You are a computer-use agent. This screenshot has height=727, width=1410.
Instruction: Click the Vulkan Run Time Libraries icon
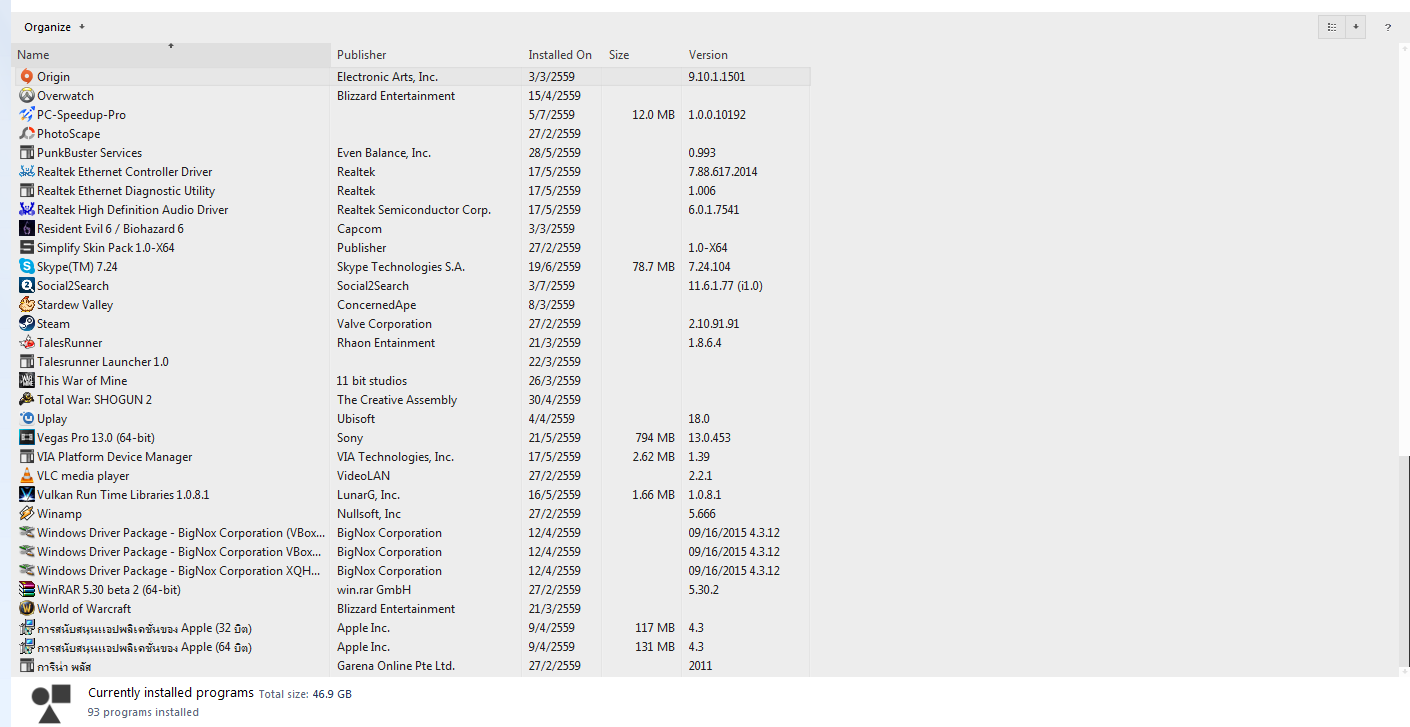coord(27,495)
